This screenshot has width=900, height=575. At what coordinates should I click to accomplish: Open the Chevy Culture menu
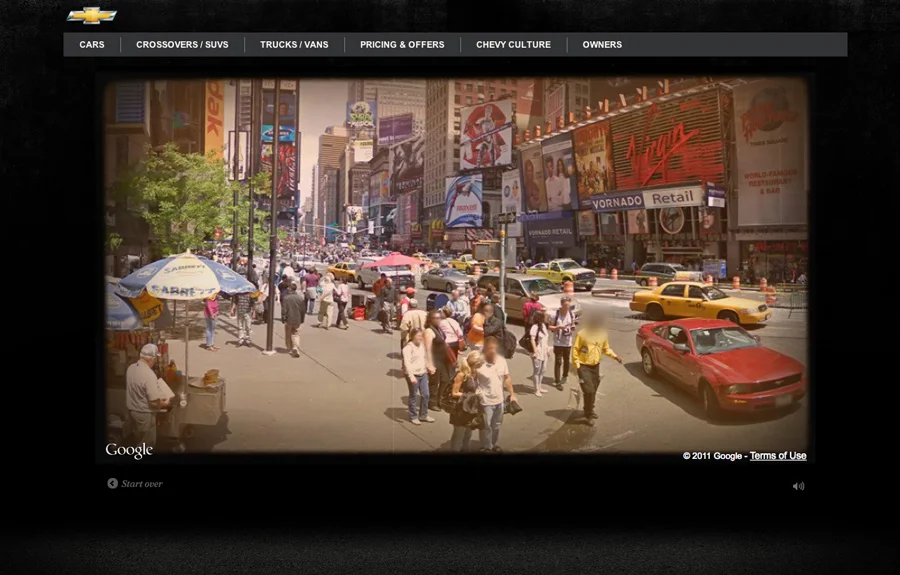[x=513, y=45]
